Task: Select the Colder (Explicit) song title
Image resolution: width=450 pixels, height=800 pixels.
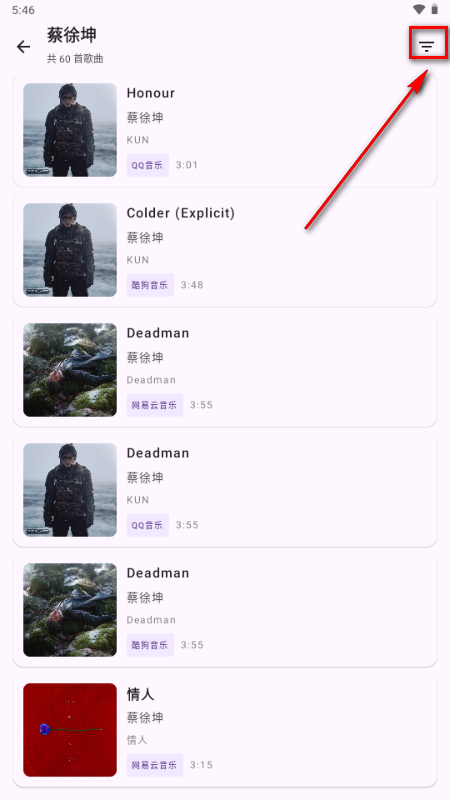Action: point(181,213)
